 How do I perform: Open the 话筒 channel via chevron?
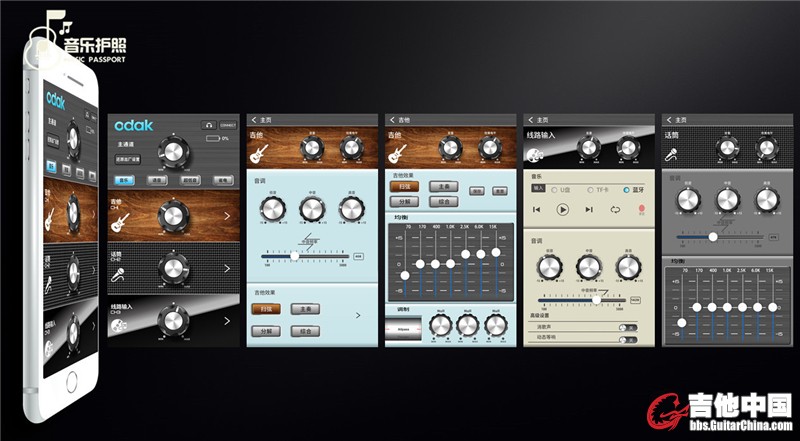227,269
